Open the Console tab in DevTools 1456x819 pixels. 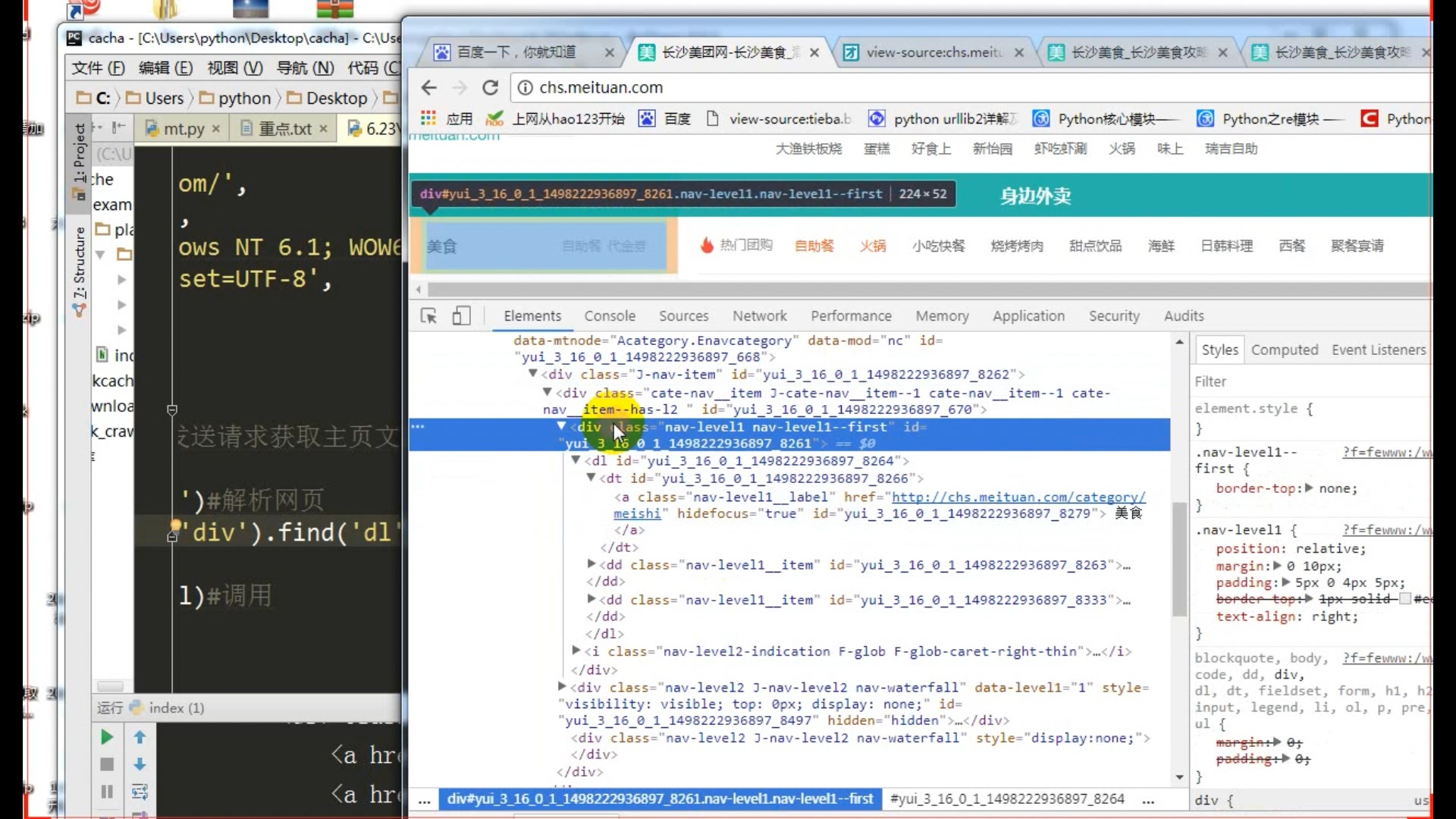[609, 316]
